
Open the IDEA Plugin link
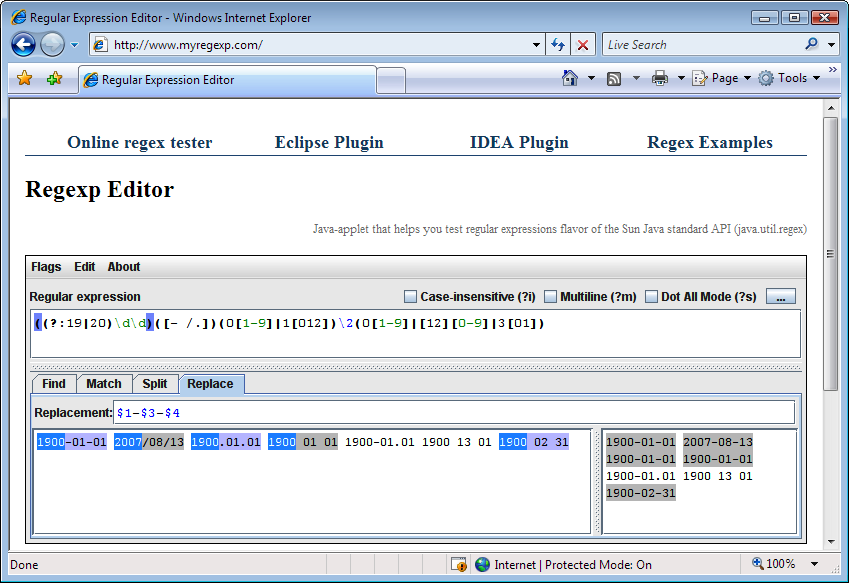pyautogui.click(x=519, y=142)
